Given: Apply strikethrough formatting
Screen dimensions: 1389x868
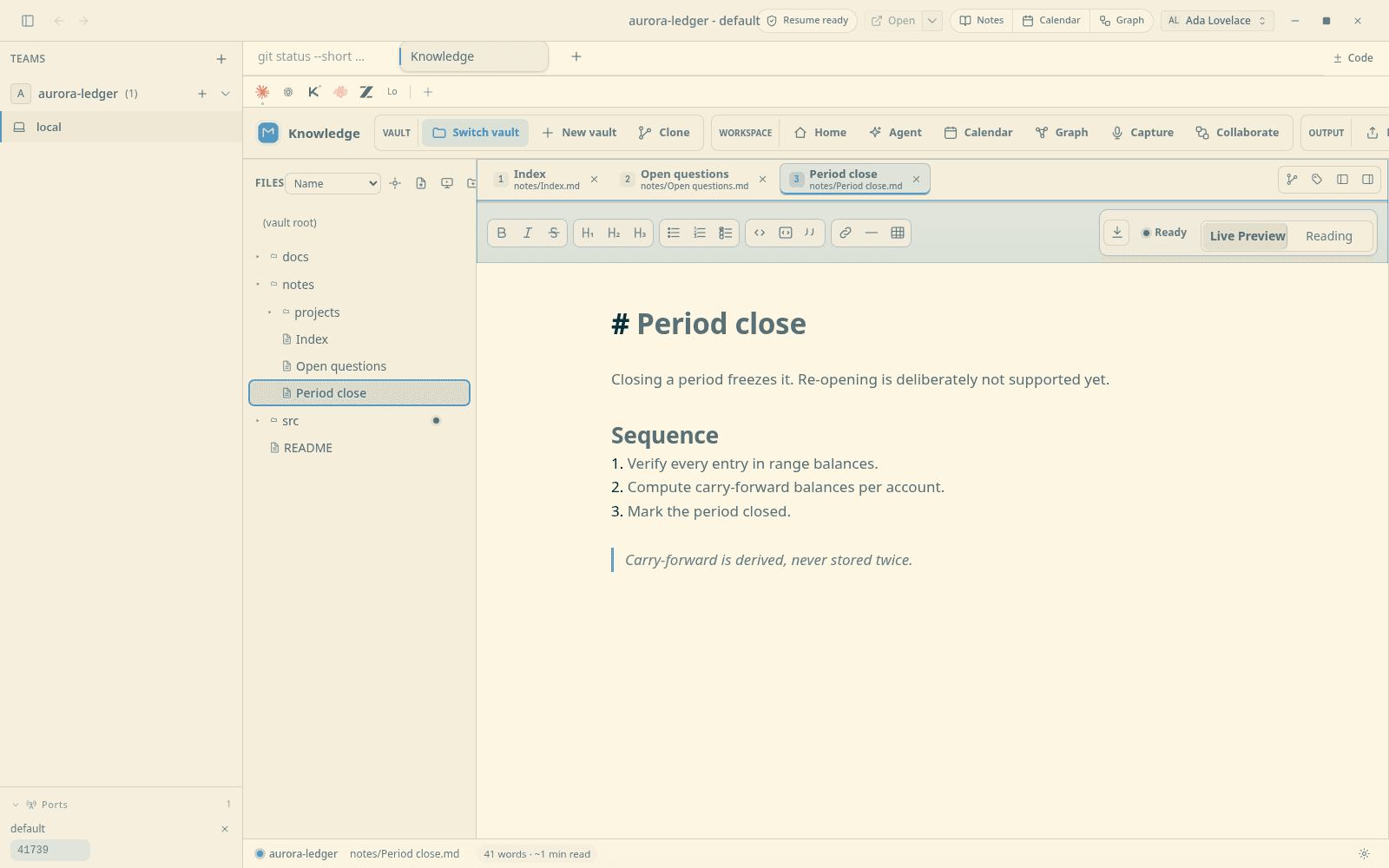Looking at the screenshot, I should point(553,233).
